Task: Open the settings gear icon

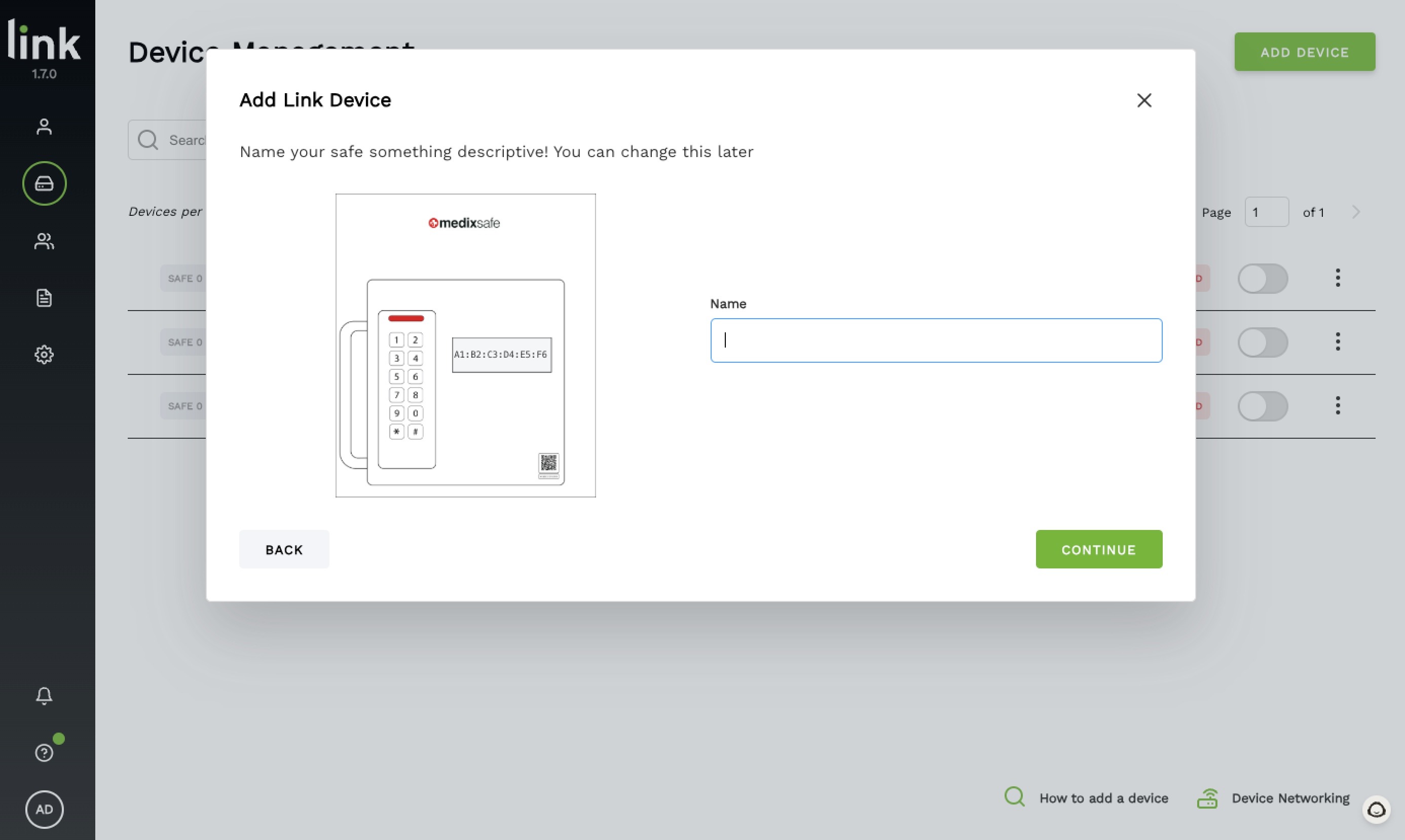Action: click(44, 355)
